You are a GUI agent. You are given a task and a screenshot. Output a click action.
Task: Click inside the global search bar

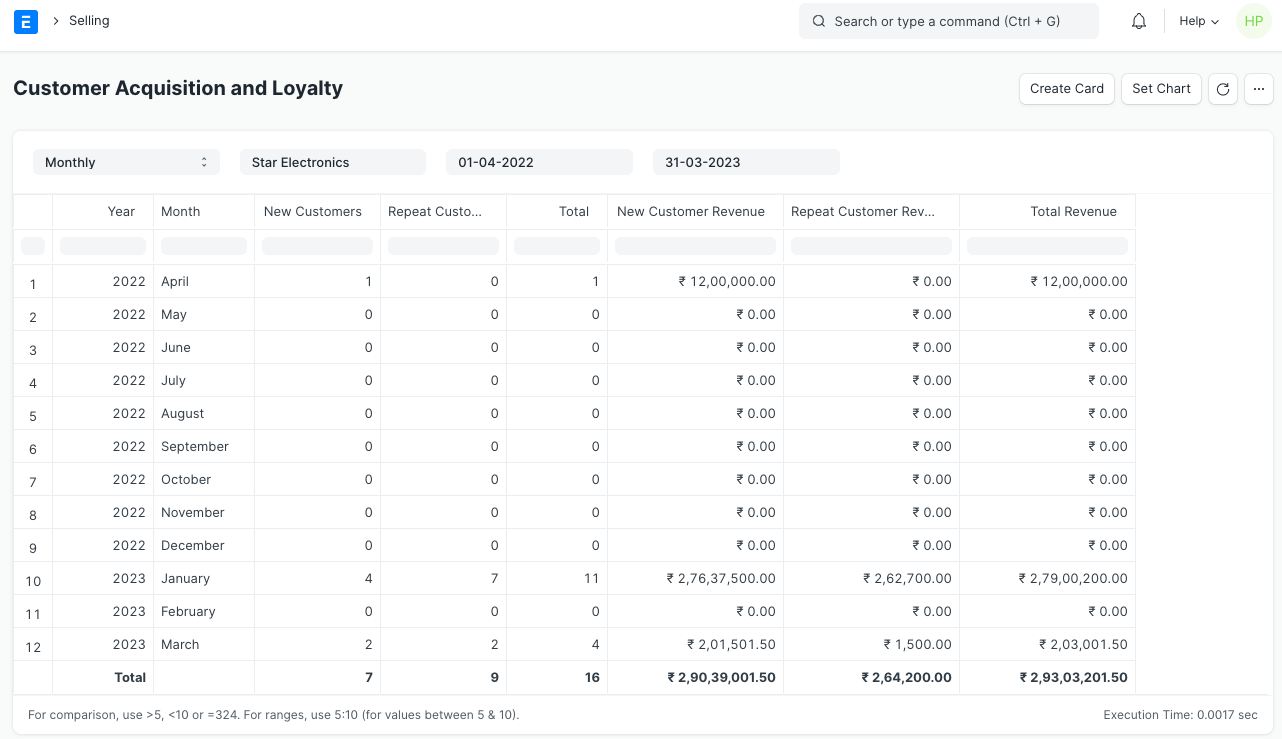coord(948,21)
